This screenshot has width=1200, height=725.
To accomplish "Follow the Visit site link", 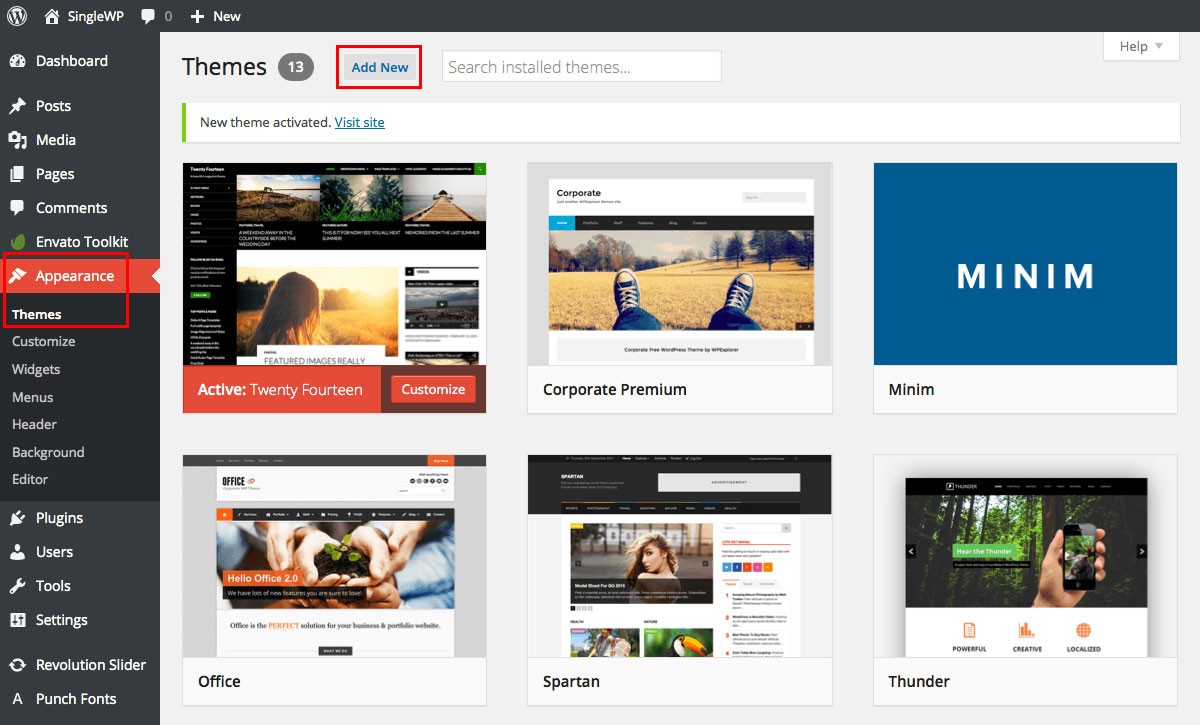I will click(359, 122).
